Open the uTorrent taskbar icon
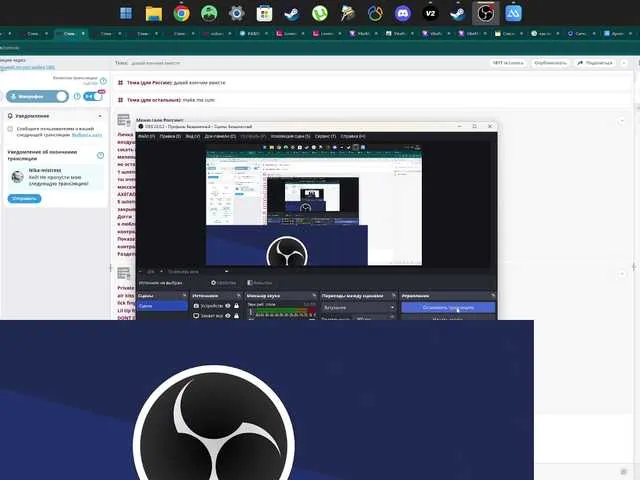The height and width of the screenshot is (480, 640). (320, 14)
